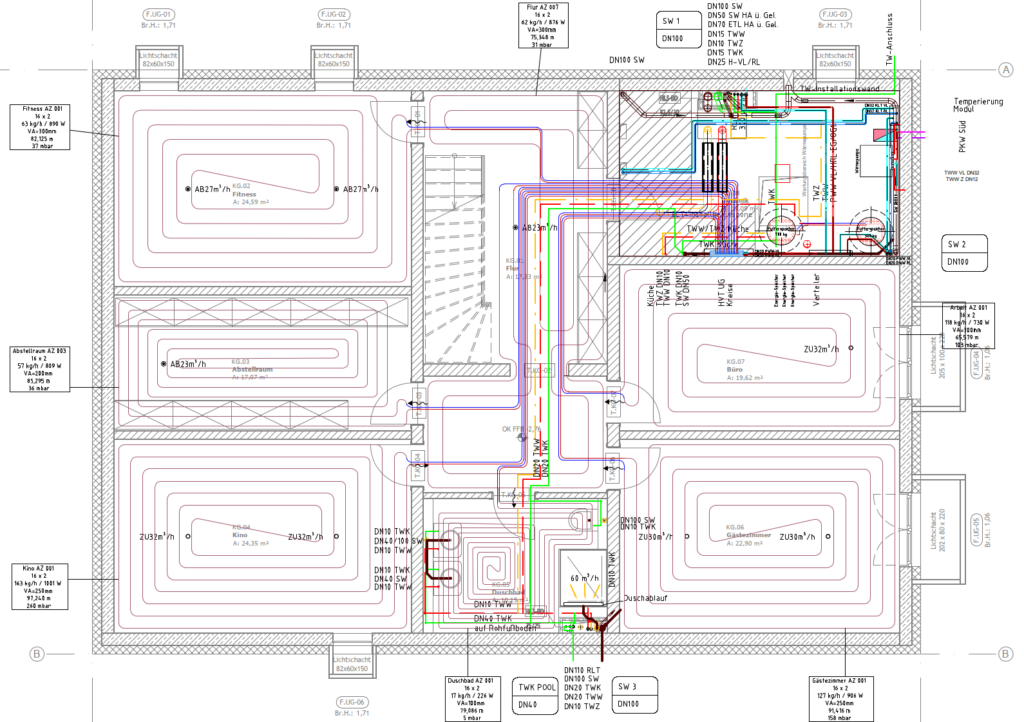Click the DN40 TWK pipe label

[492, 618]
